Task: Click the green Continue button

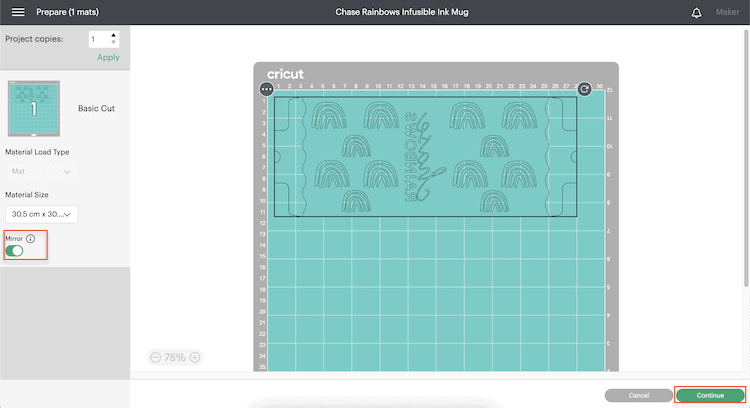Action: pyautogui.click(x=710, y=396)
